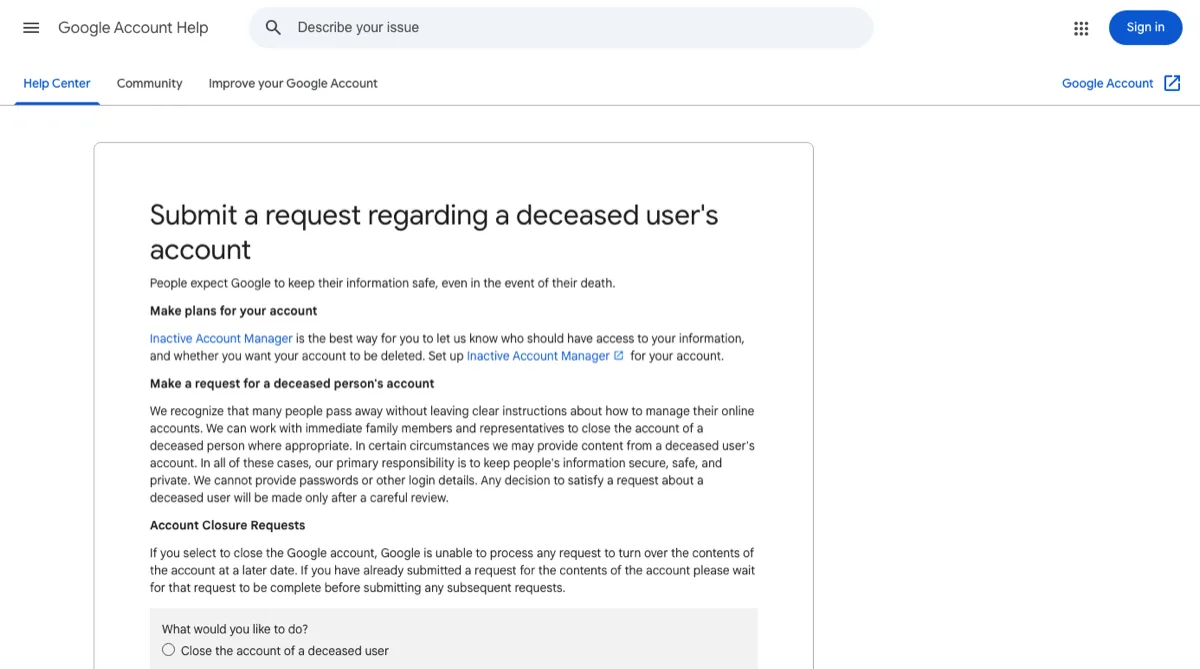Click the Sign in button

coord(1145,28)
